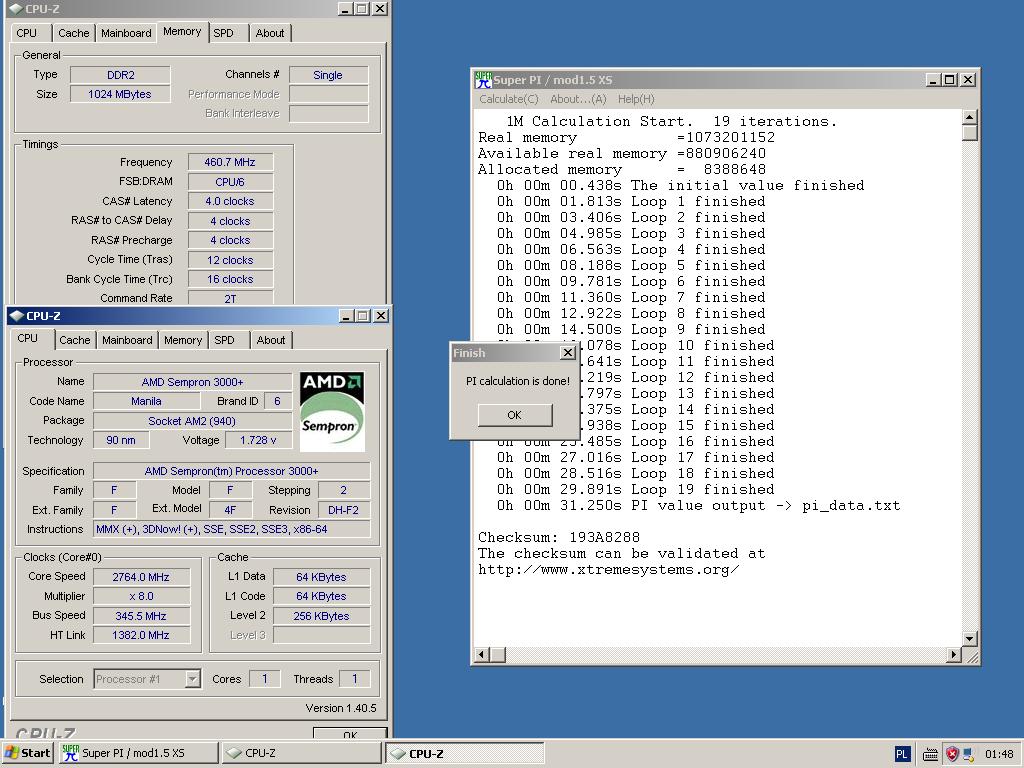Click PL language indicator in tray

tap(902, 754)
